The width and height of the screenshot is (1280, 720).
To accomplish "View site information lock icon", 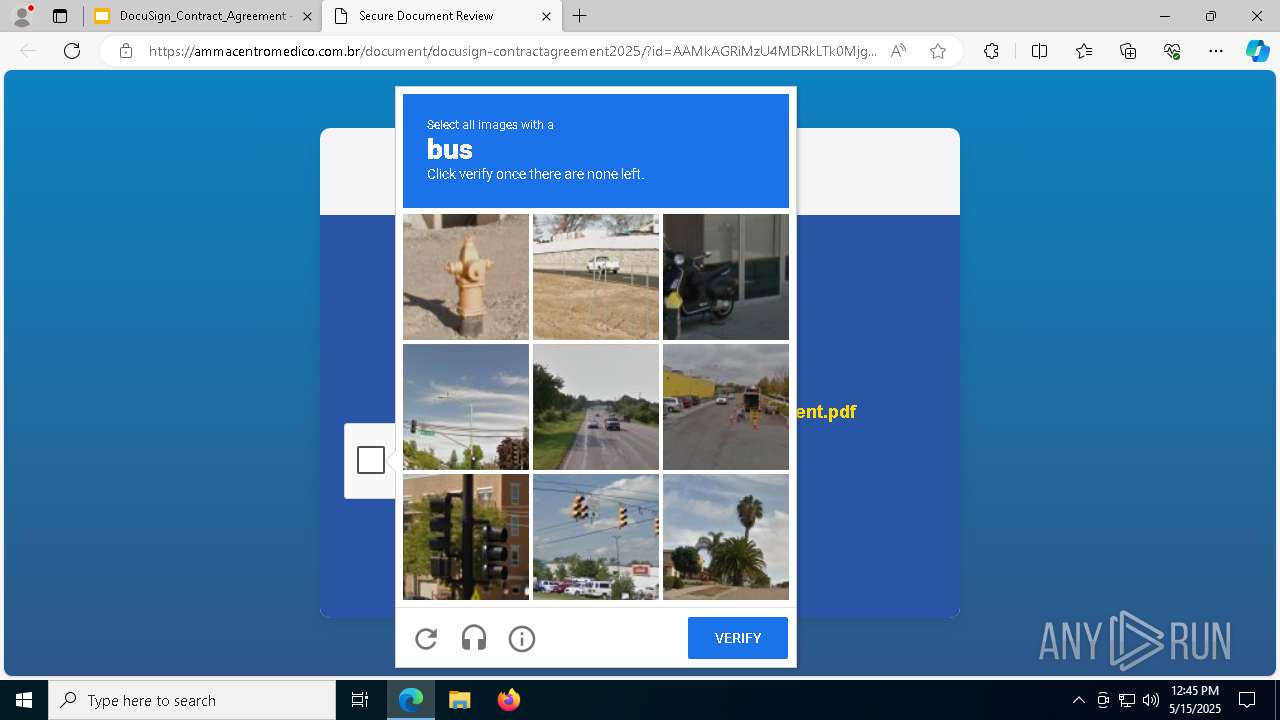I will [x=126, y=51].
